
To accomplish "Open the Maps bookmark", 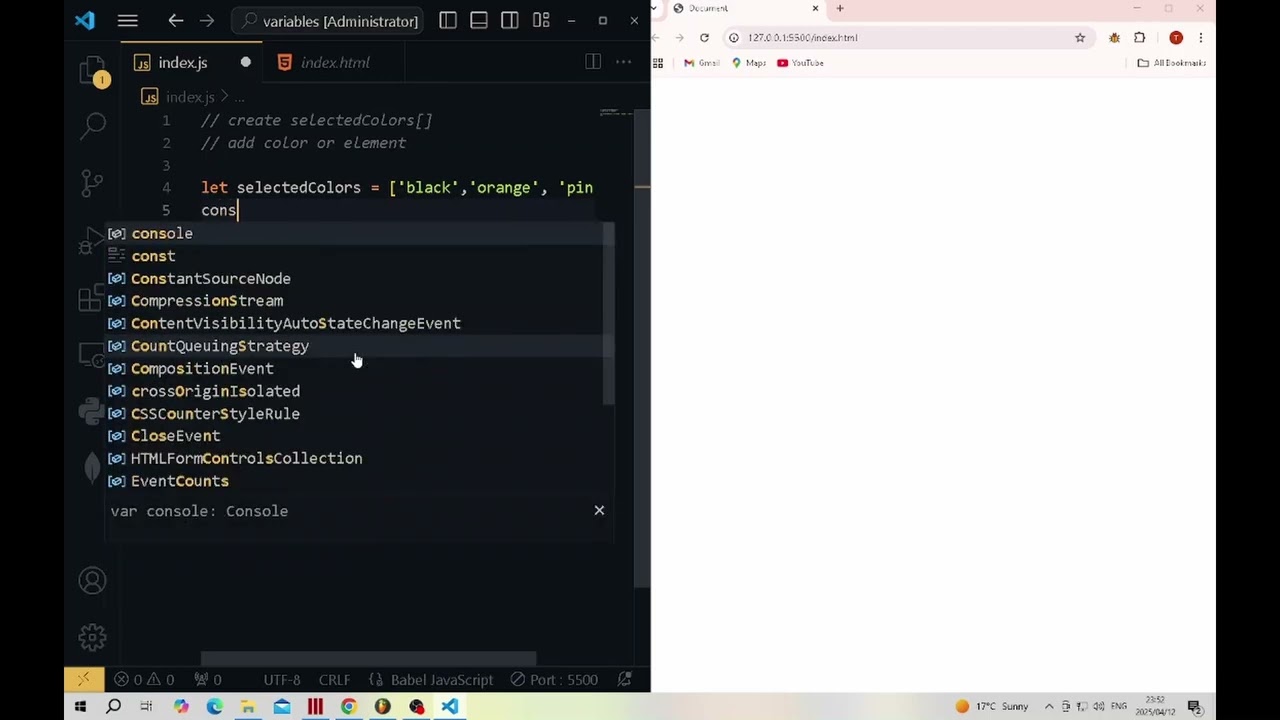I will [x=748, y=63].
